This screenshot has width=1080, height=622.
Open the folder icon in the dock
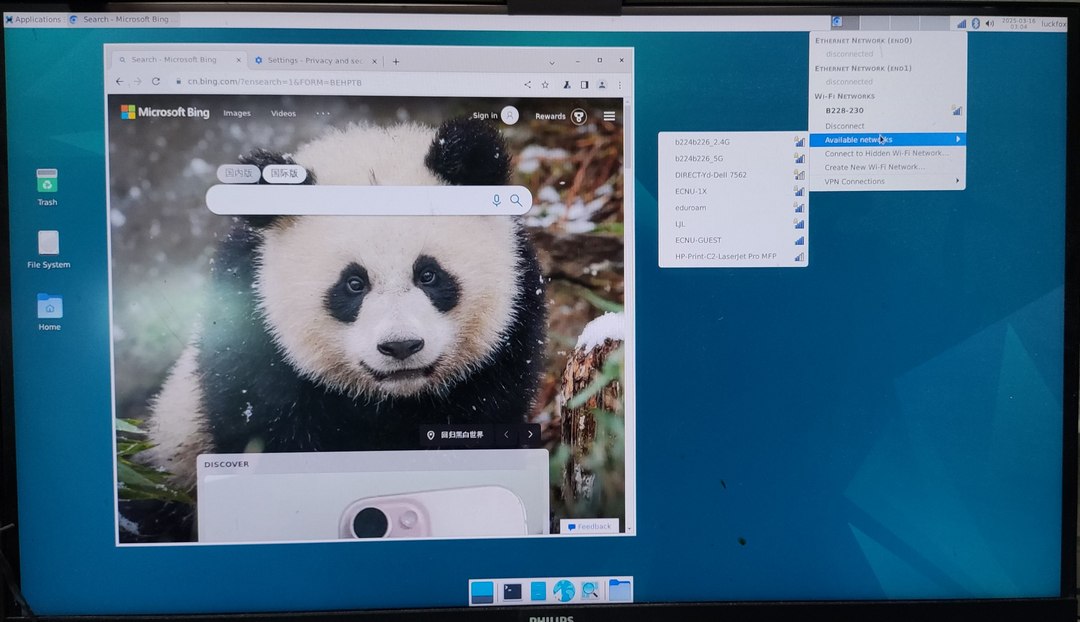click(x=619, y=590)
